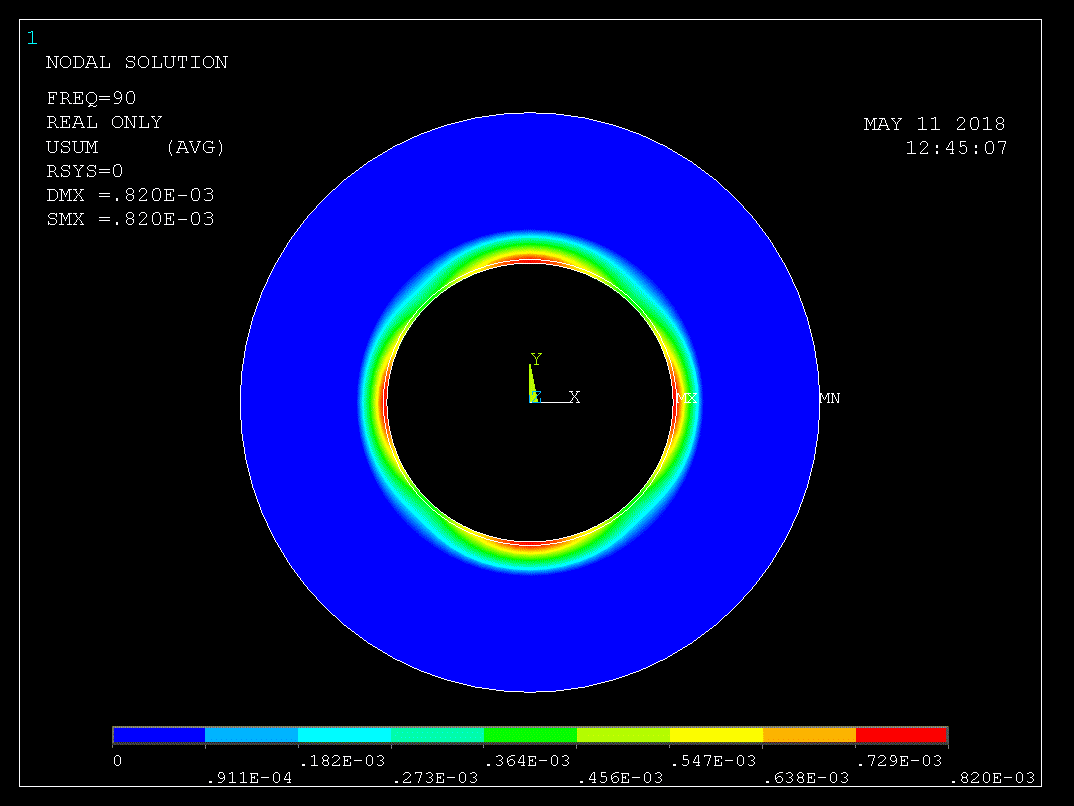This screenshot has width=1074, height=806.
Task: Click the NODAL SOLUTION title text
Action: (x=137, y=62)
